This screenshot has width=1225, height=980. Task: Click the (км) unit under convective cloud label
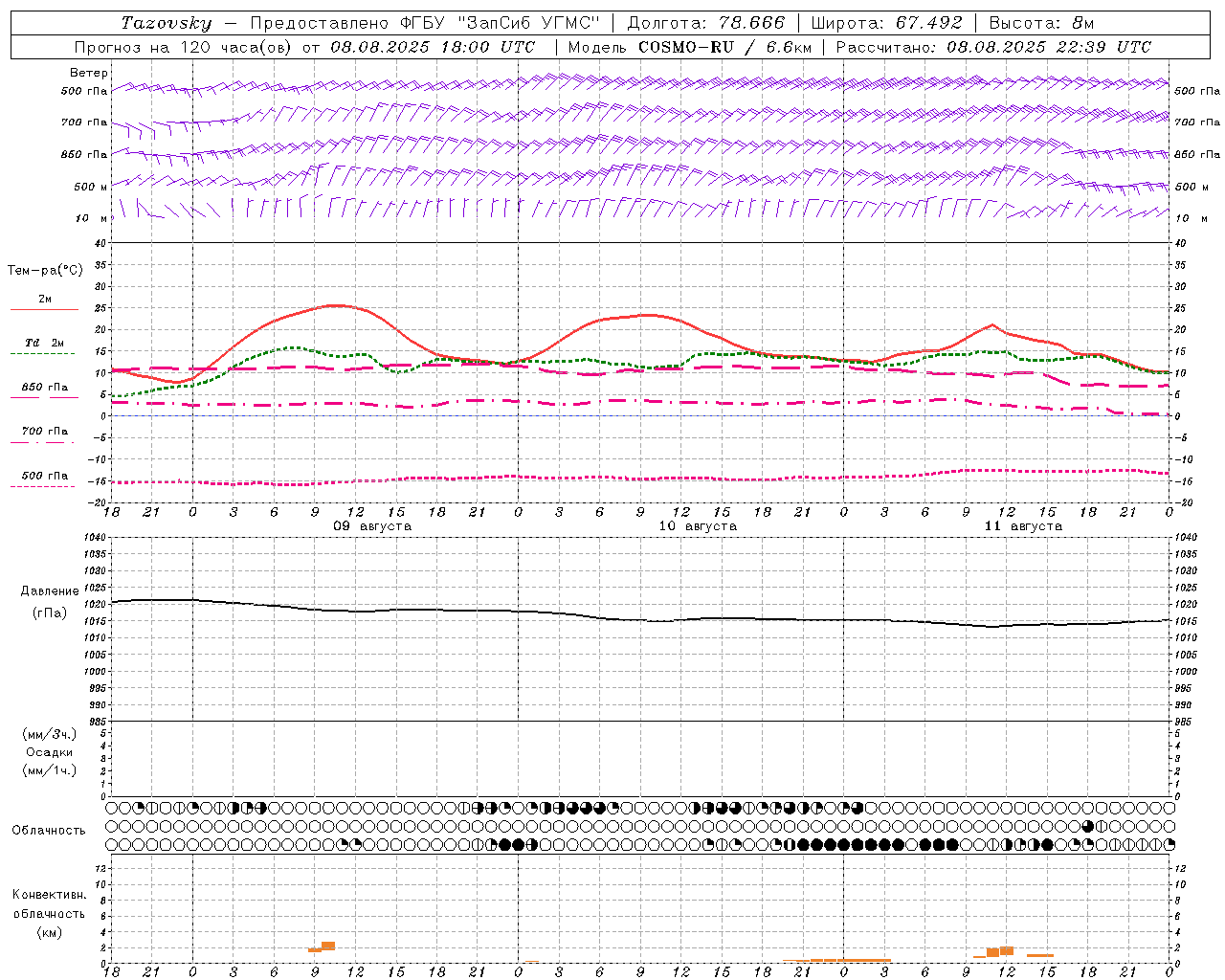click(49, 932)
